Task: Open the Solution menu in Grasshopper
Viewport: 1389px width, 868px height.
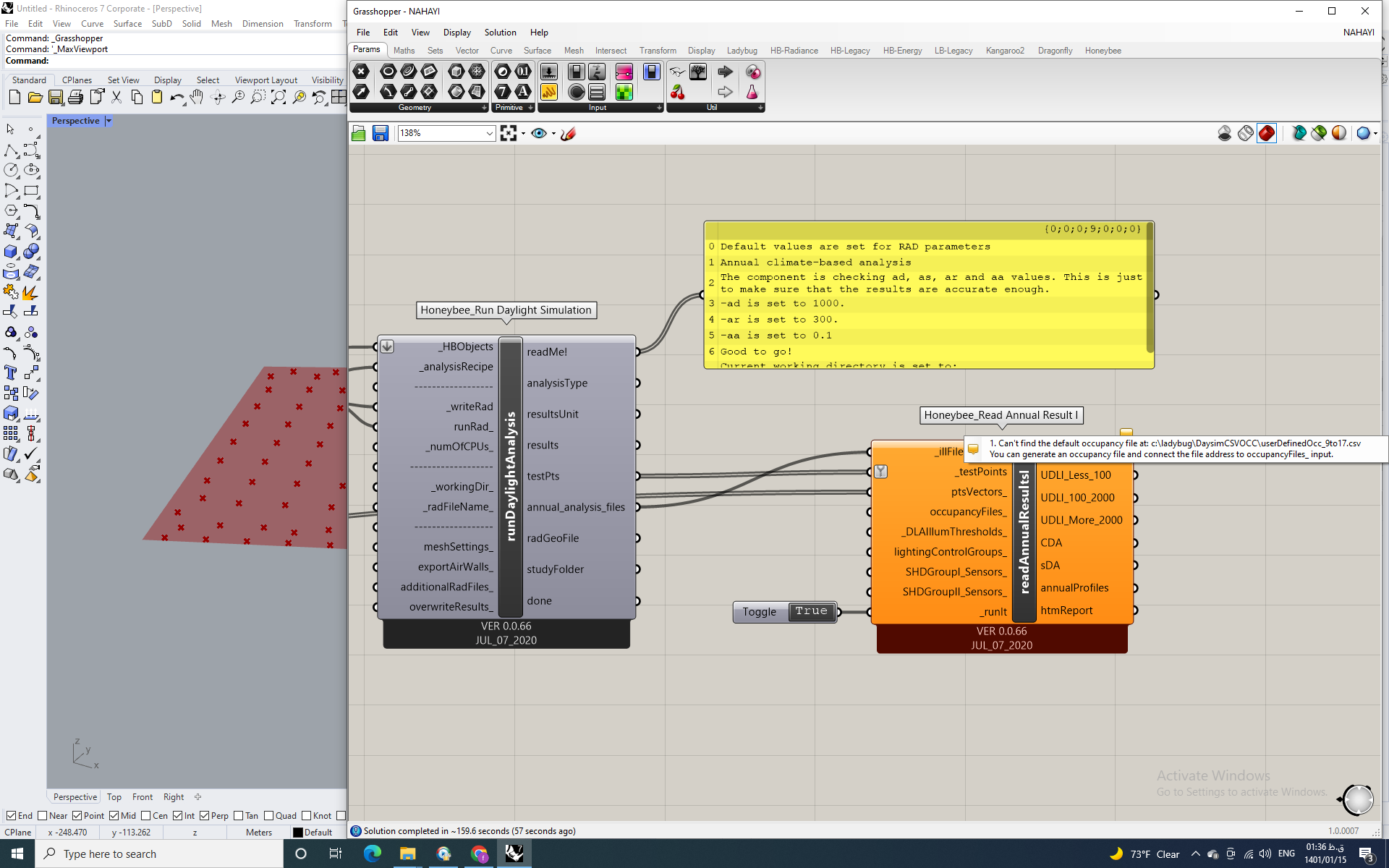Action: point(500,33)
